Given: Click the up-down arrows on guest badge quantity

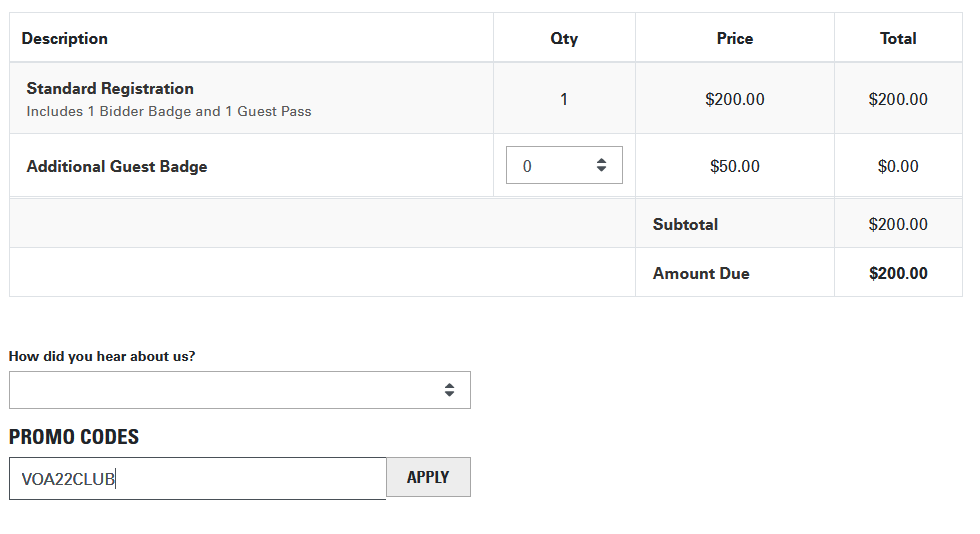Looking at the screenshot, I should 601,165.
